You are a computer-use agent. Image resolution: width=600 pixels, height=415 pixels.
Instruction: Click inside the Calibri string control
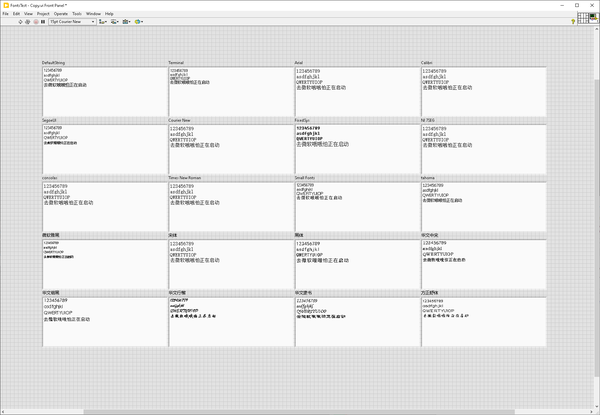coord(483,92)
